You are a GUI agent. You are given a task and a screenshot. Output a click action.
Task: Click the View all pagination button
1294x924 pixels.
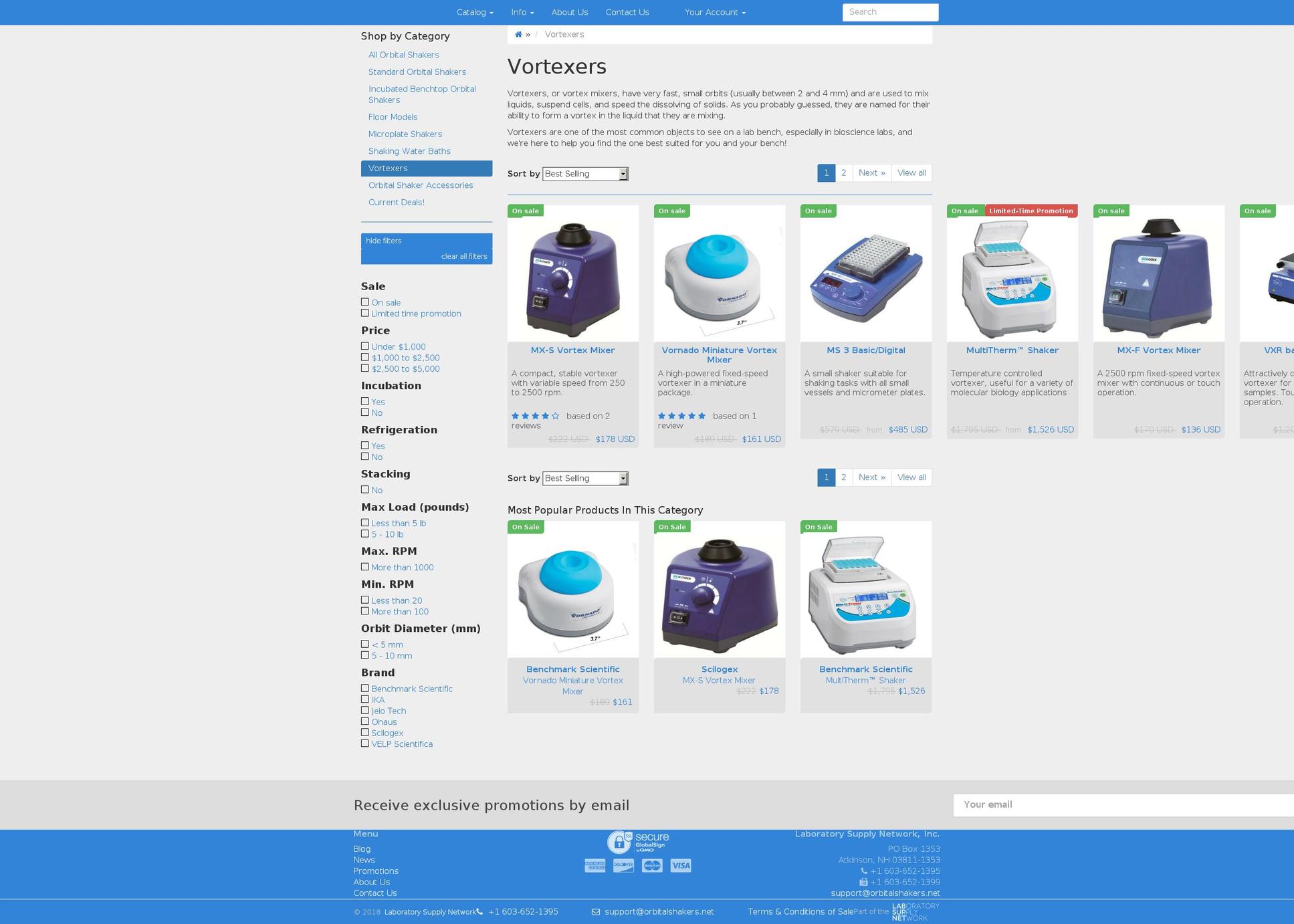[x=911, y=173]
